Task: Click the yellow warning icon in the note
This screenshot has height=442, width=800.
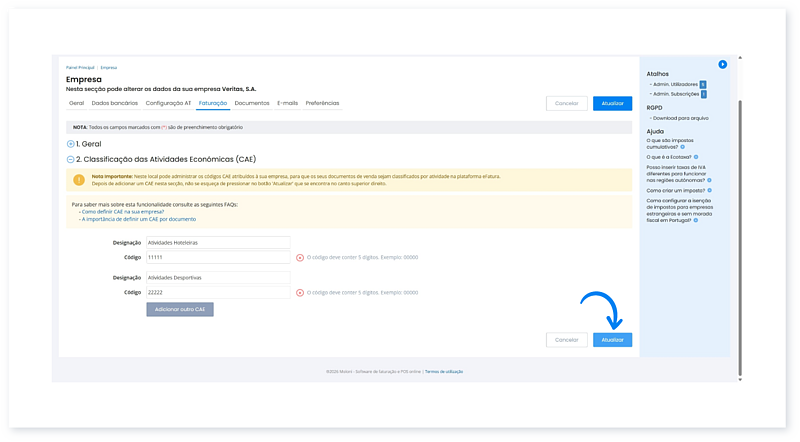Action: [80, 180]
